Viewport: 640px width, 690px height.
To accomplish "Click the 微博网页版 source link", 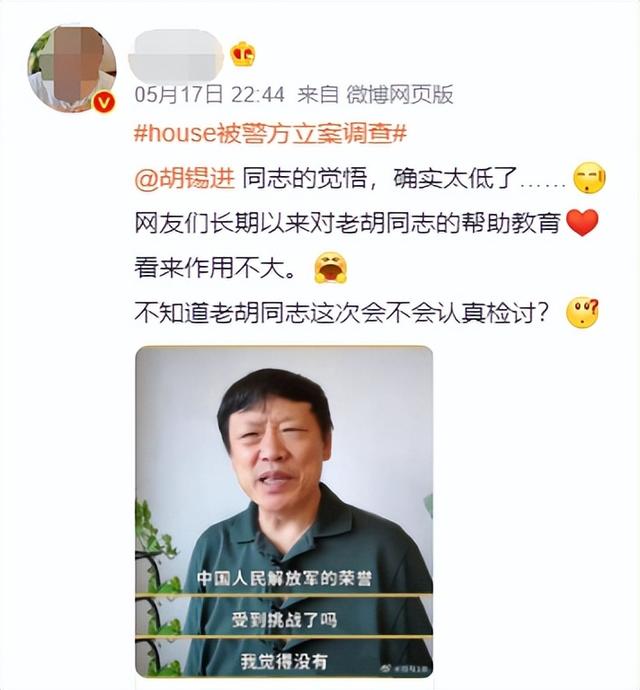I will tap(399, 95).
